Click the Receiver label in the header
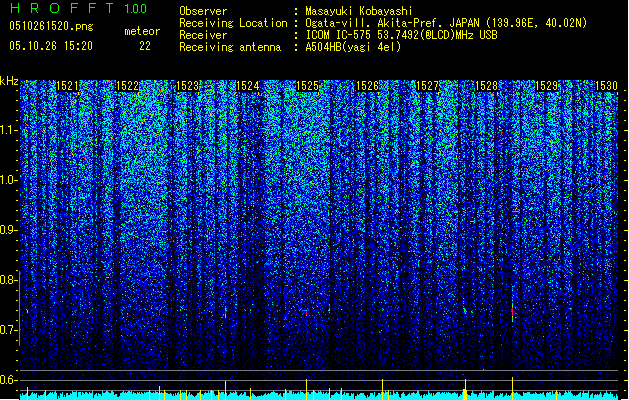Screen dimensions: 629x400 coord(203,35)
